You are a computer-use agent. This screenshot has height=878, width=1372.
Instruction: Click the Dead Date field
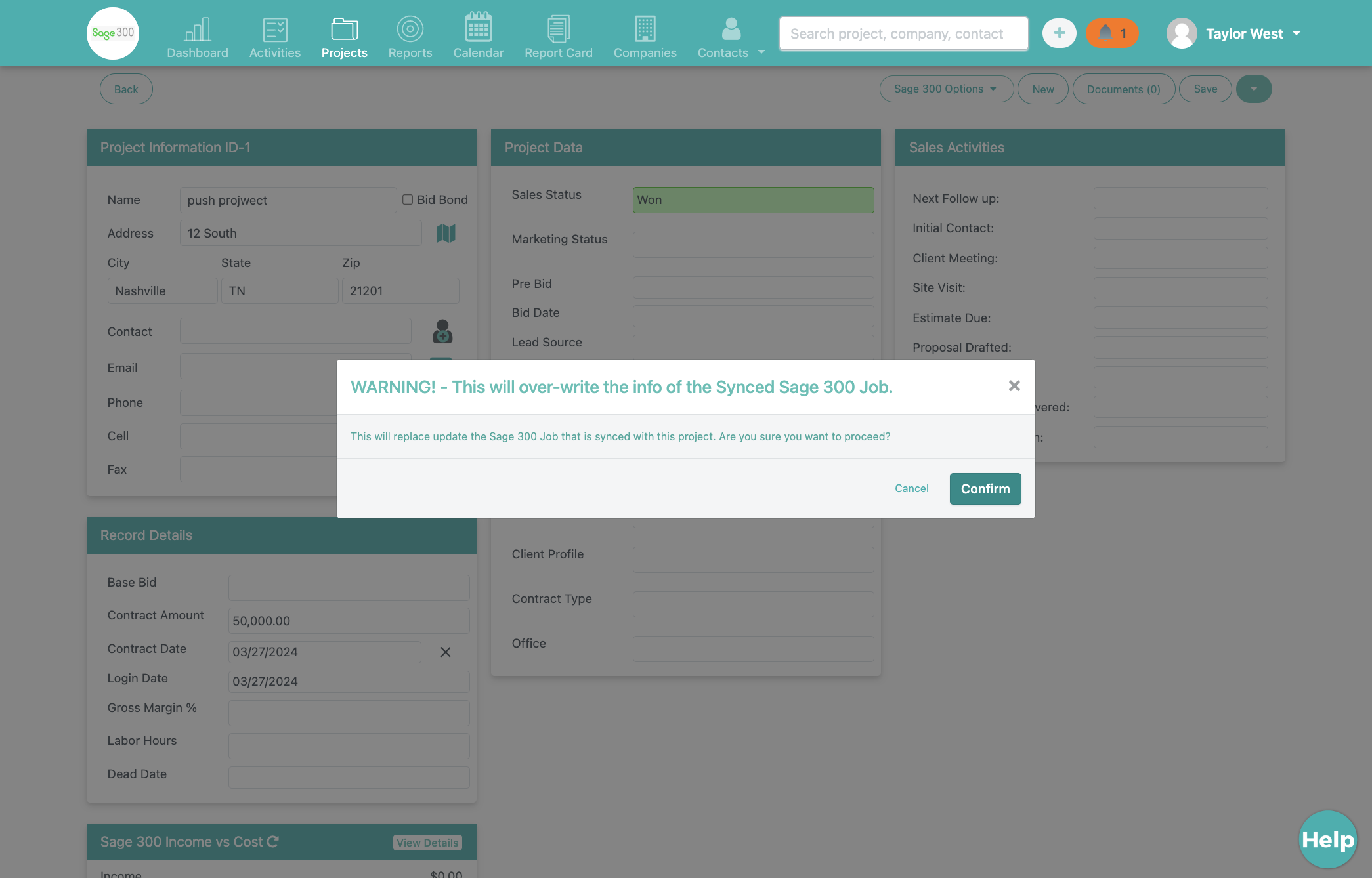349,778
